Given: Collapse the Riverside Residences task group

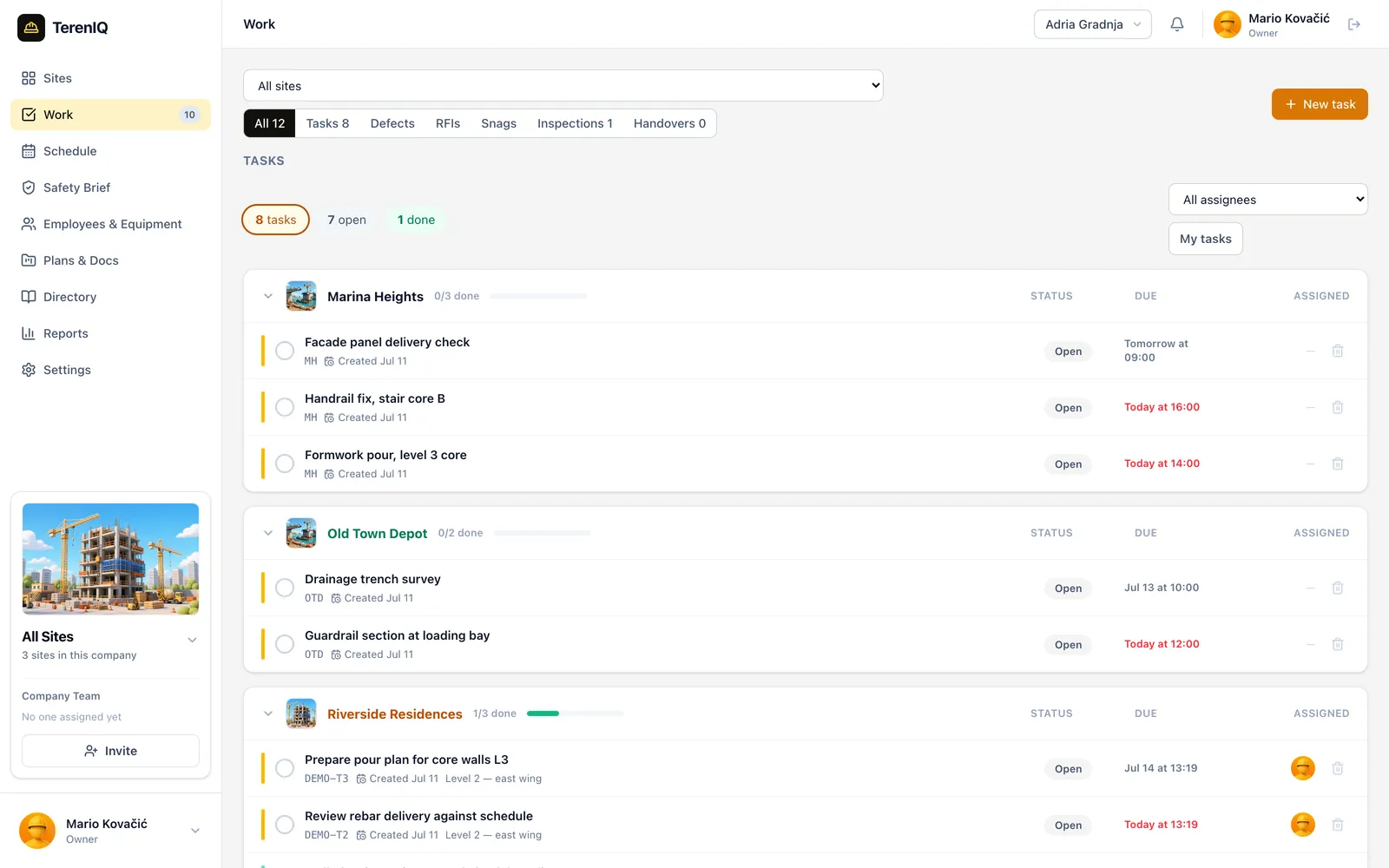Looking at the screenshot, I should click(x=268, y=713).
